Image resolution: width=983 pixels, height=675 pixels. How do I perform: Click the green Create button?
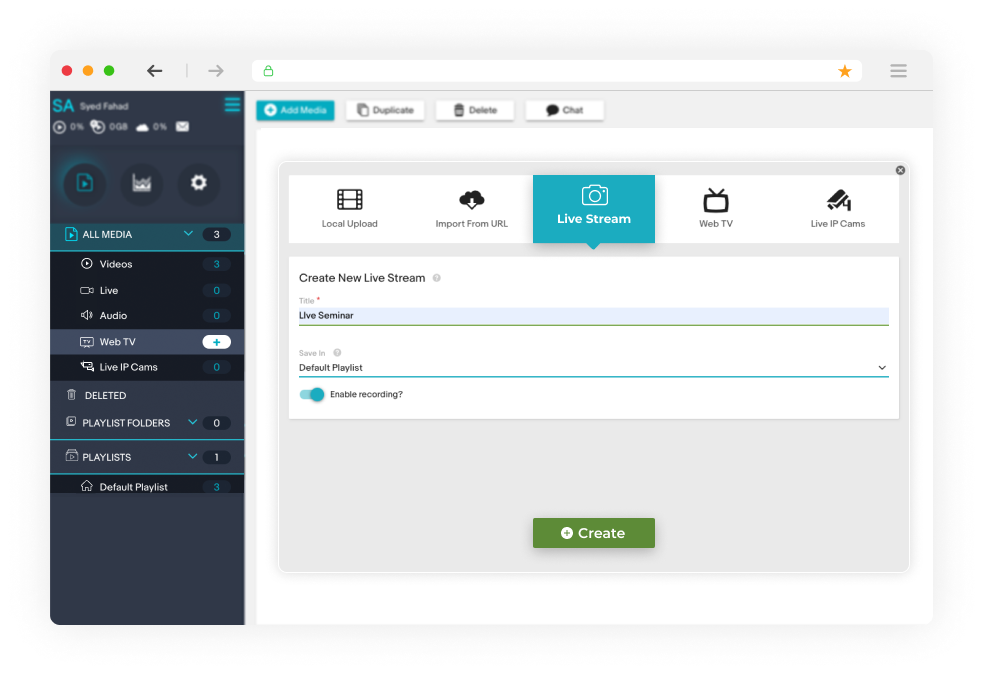(x=594, y=533)
